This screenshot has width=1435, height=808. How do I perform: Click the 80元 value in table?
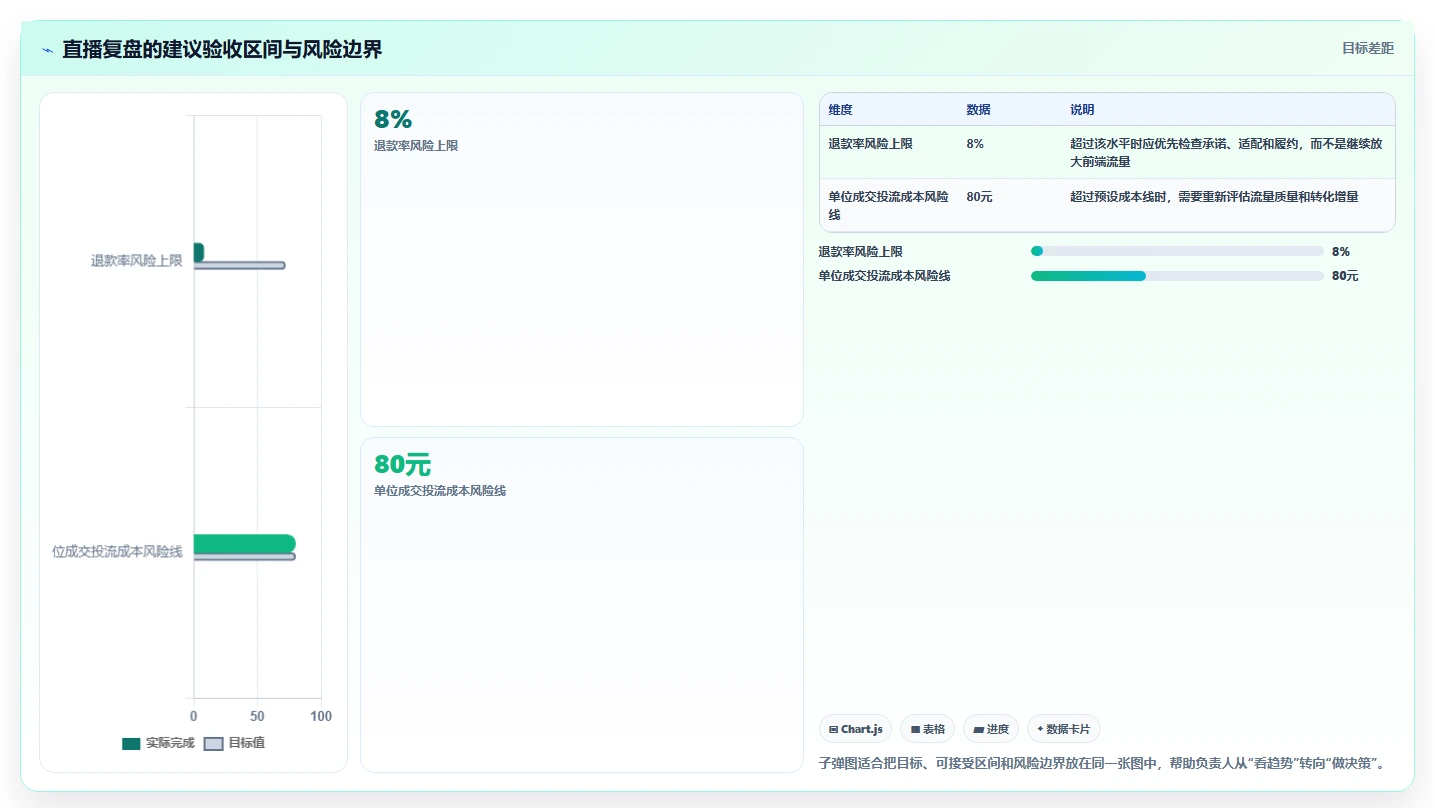pyautogui.click(x=979, y=197)
